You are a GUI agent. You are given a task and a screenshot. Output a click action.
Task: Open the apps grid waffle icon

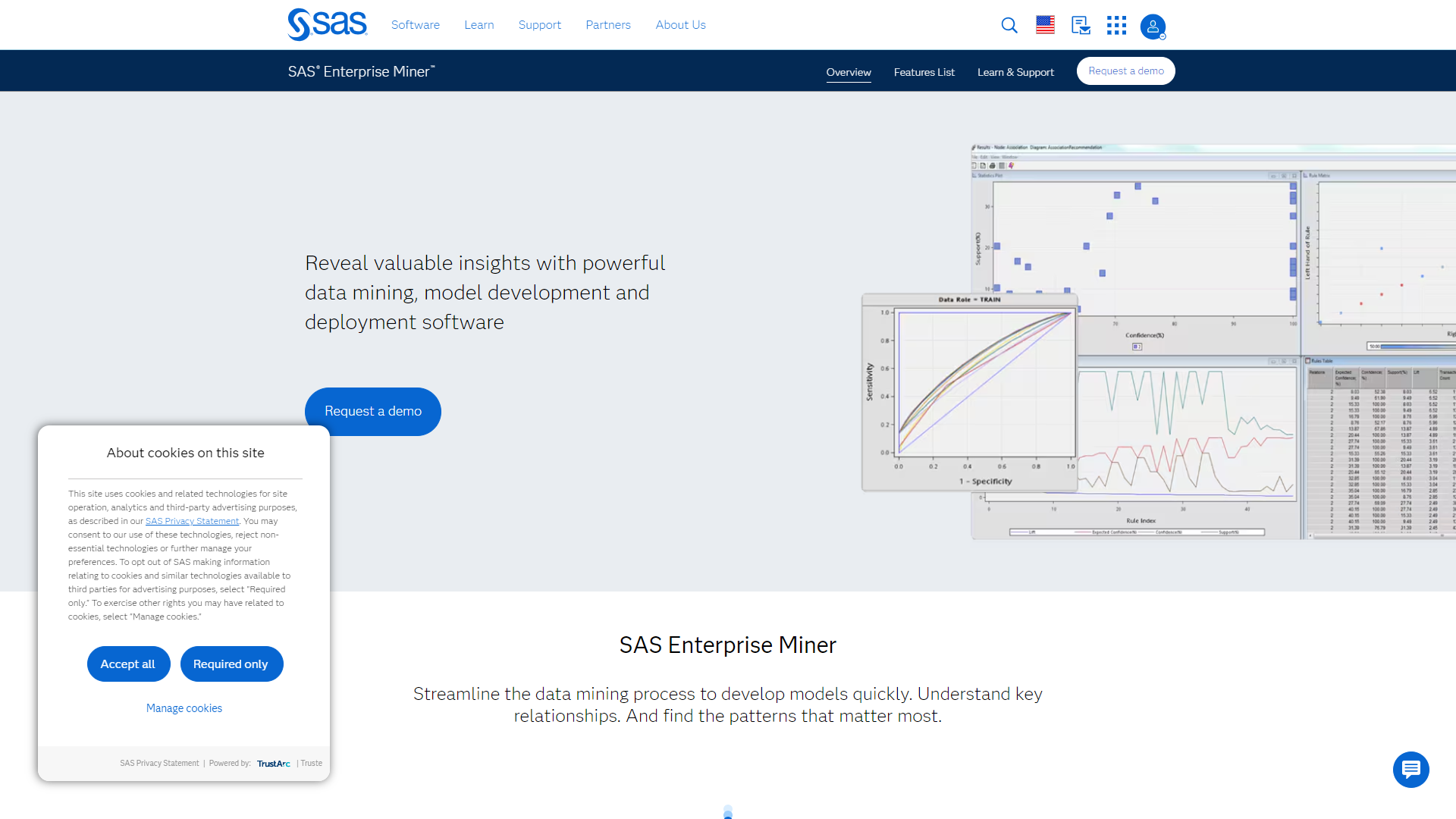pyautogui.click(x=1116, y=25)
